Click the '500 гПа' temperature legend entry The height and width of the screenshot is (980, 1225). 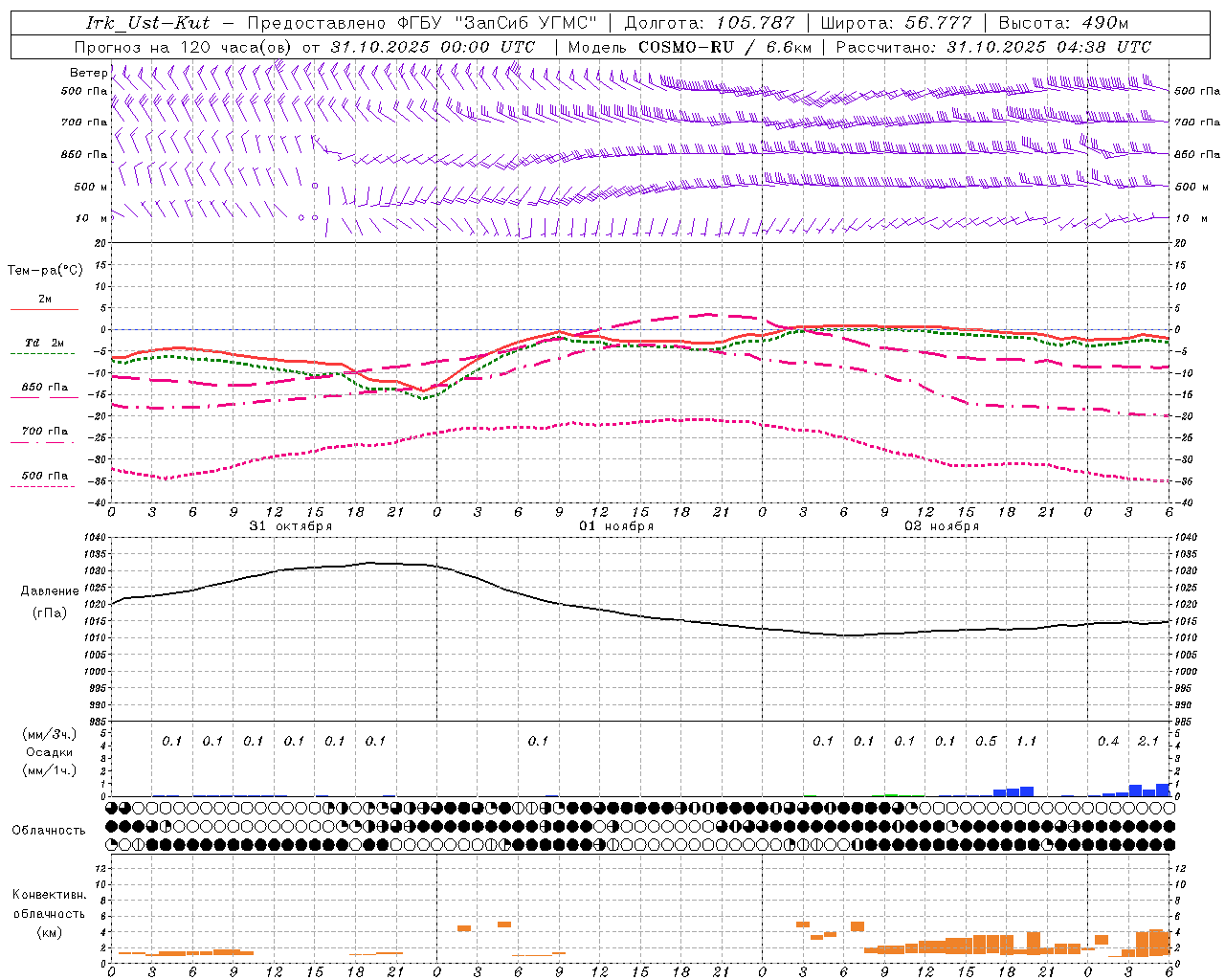(44, 476)
